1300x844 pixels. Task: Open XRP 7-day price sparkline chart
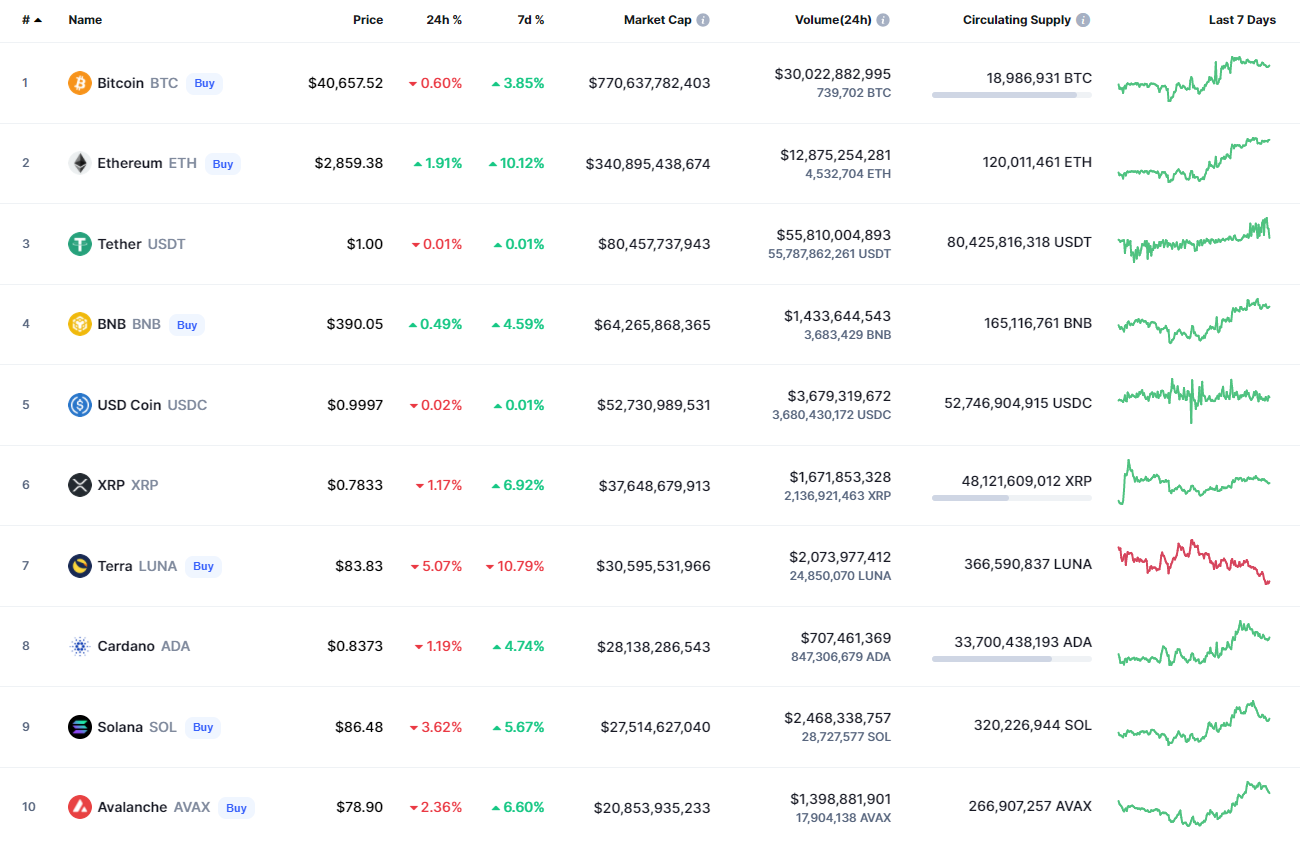pos(1194,482)
